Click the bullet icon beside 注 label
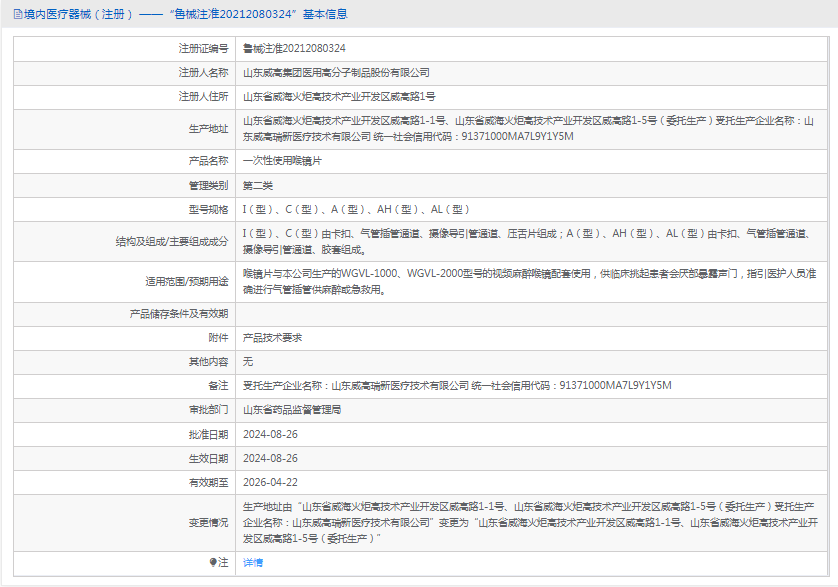The image size is (838, 587). coord(213,562)
